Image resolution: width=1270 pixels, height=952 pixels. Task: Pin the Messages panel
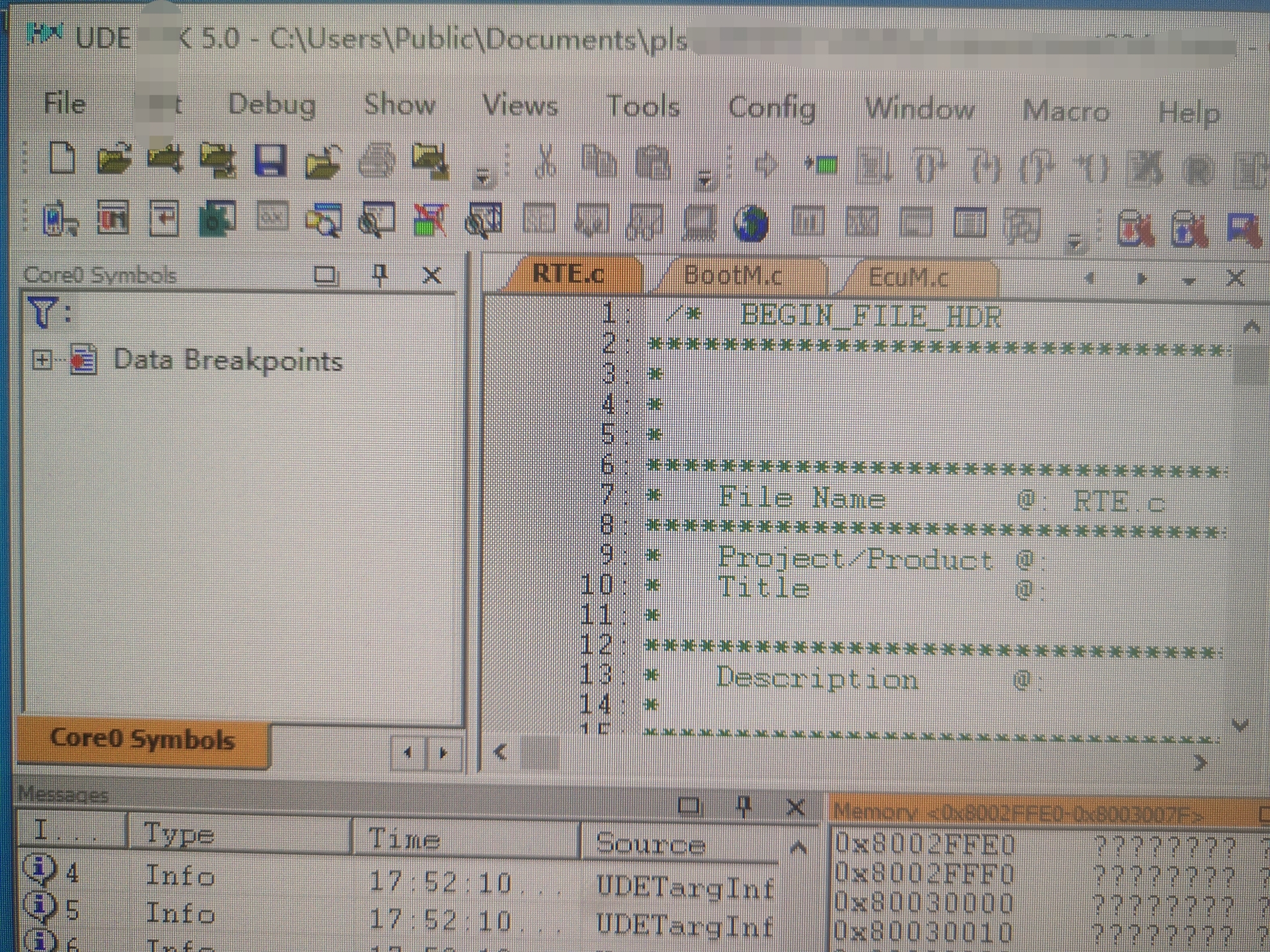point(743,806)
